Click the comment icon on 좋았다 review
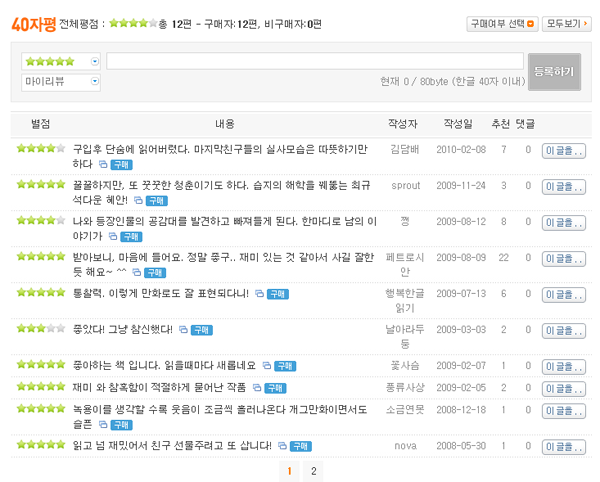Viewport: 600px width, 482px height. tap(184, 330)
